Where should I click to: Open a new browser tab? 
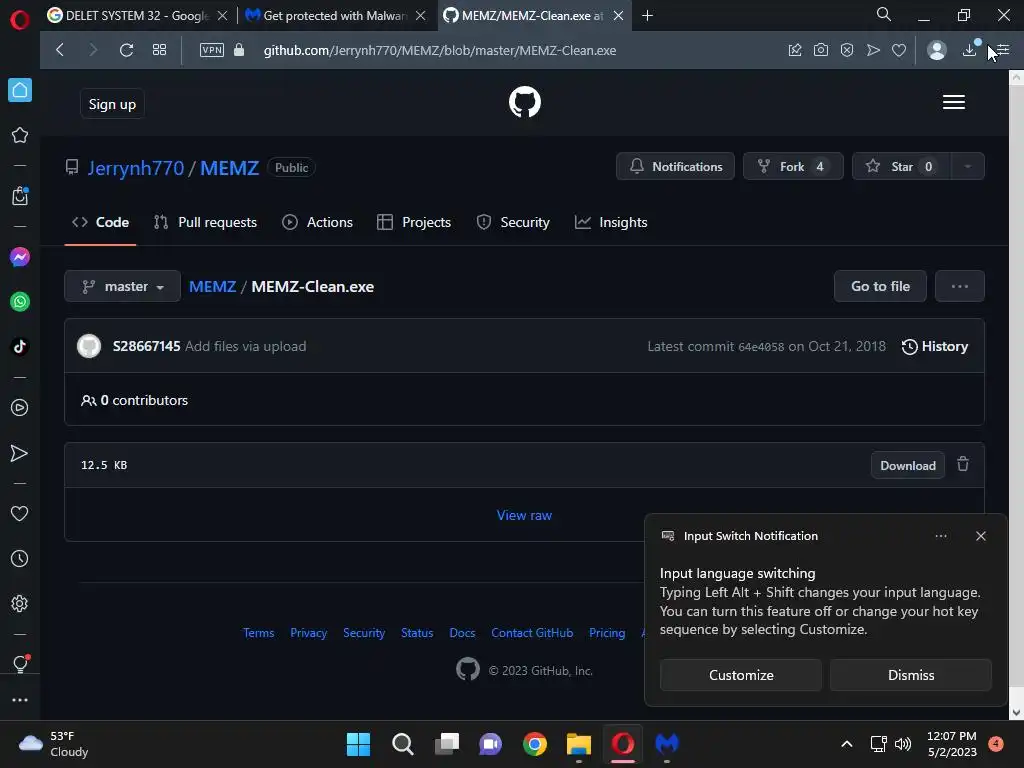tap(647, 16)
